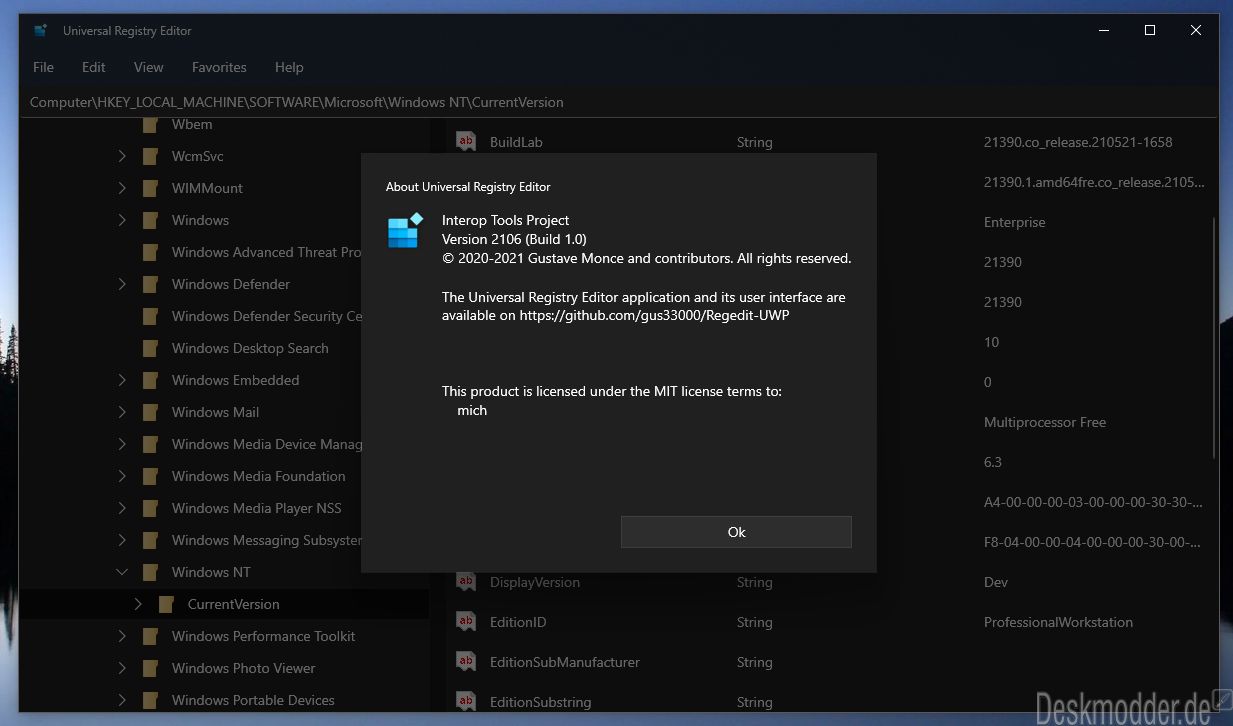This screenshot has height=726, width=1233.
Task: Click the Windows Messaging Subsystem folder icon
Action: [x=150, y=541]
